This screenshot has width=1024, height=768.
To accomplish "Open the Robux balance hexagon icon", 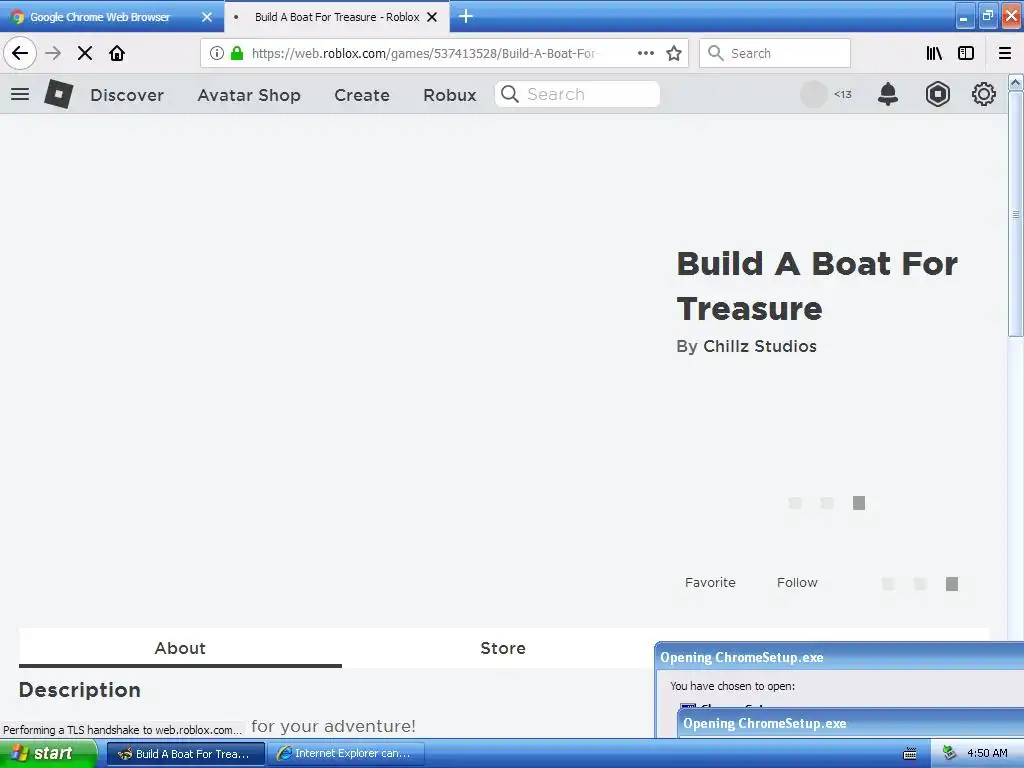I will [937, 94].
